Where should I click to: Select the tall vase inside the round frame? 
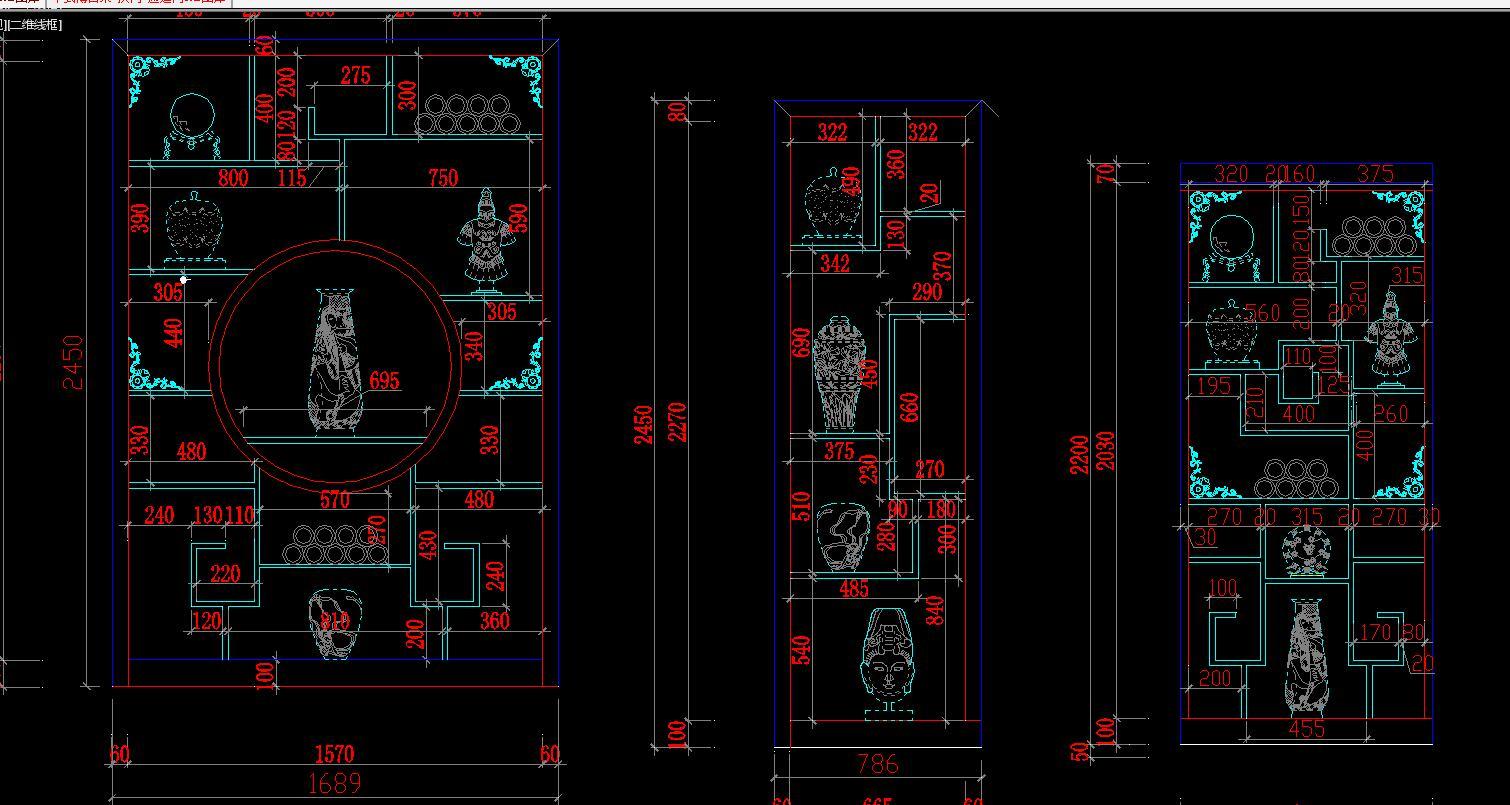(335, 362)
